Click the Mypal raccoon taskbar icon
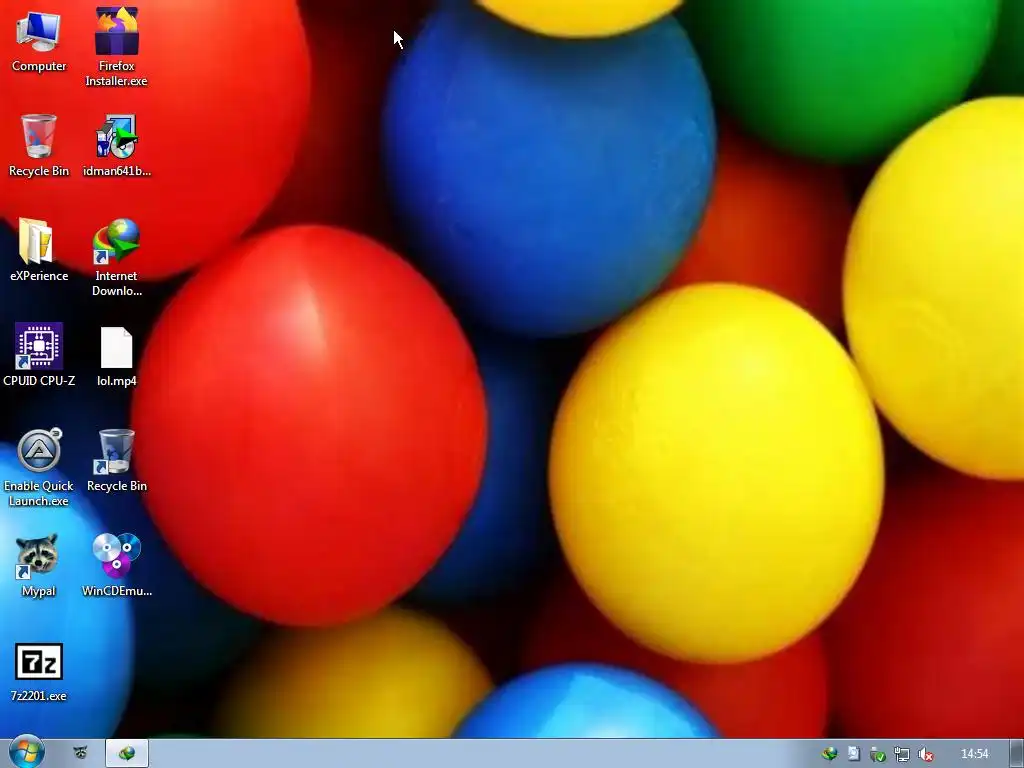Image resolution: width=1024 pixels, height=768 pixels. [80, 753]
